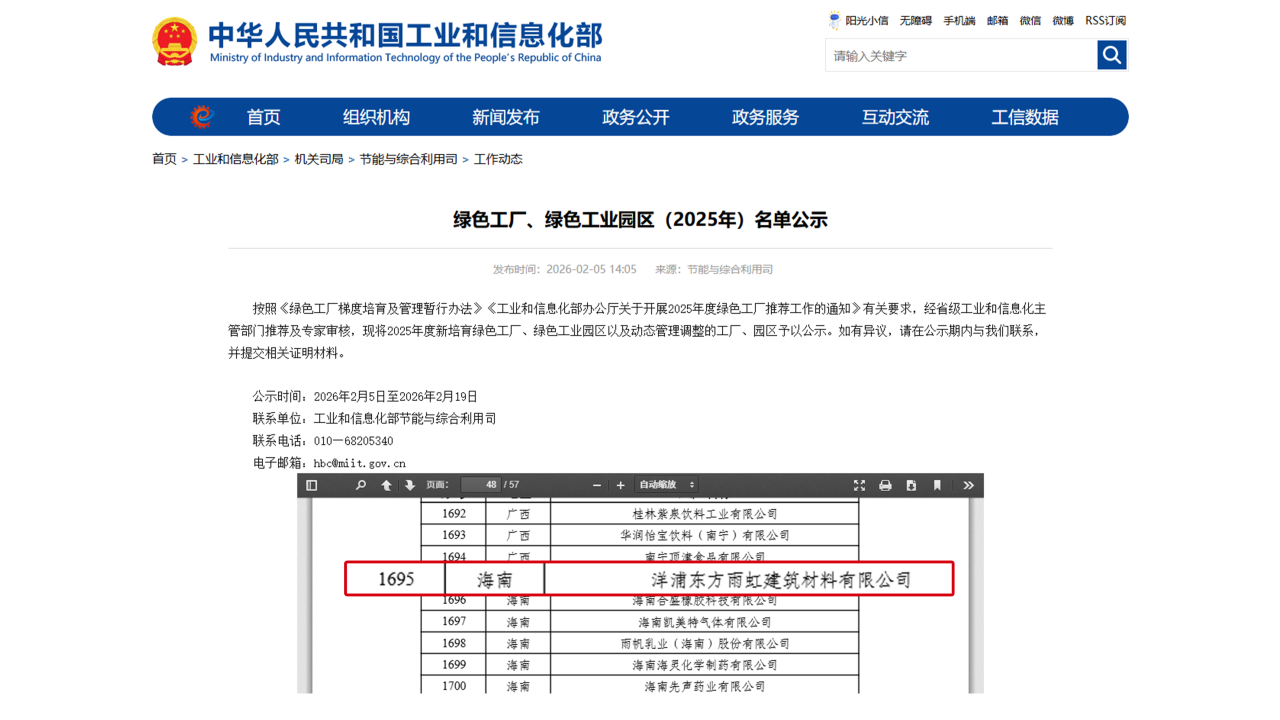
Task: Open the 政务公开 menu
Action: (x=636, y=117)
